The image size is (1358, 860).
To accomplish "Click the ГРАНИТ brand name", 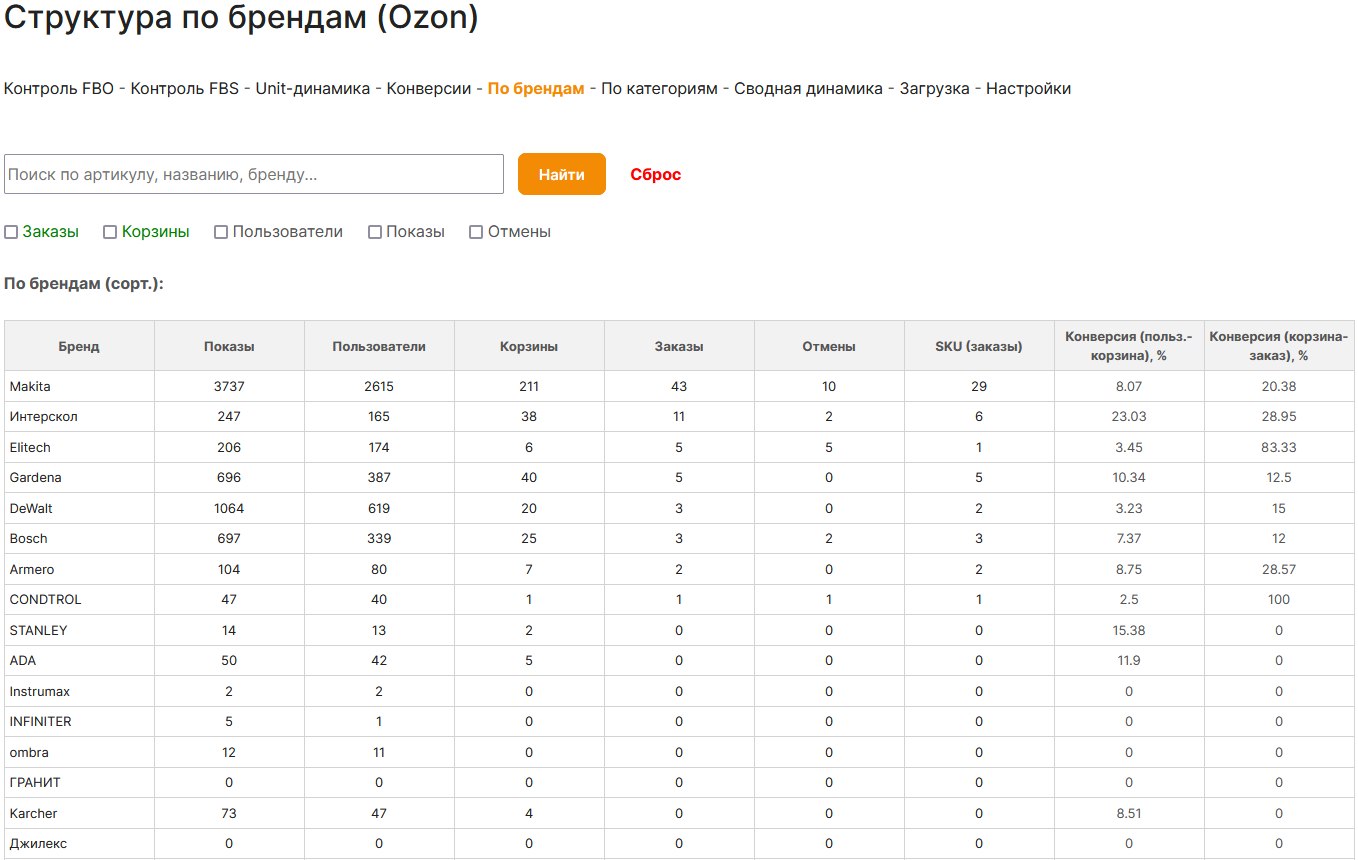I will pyautogui.click(x=35, y=783).
